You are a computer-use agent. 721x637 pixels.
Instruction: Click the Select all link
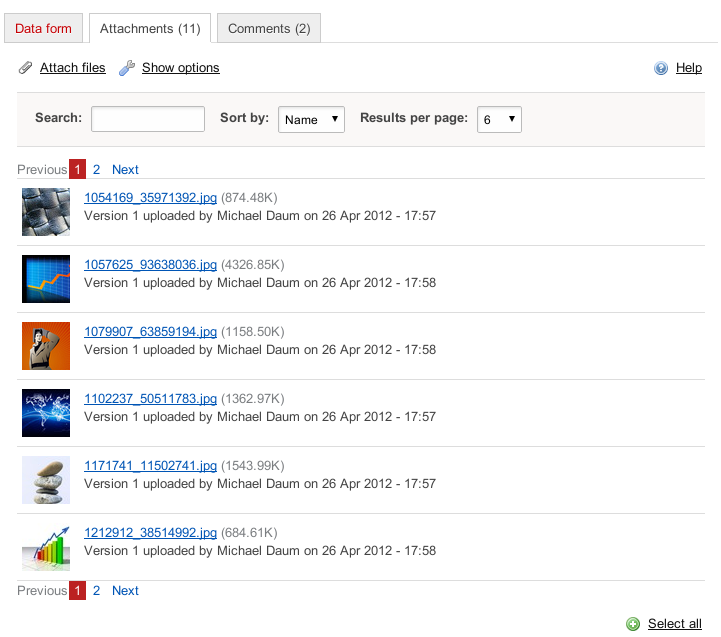pyautogui.click(x=674, y=624)
